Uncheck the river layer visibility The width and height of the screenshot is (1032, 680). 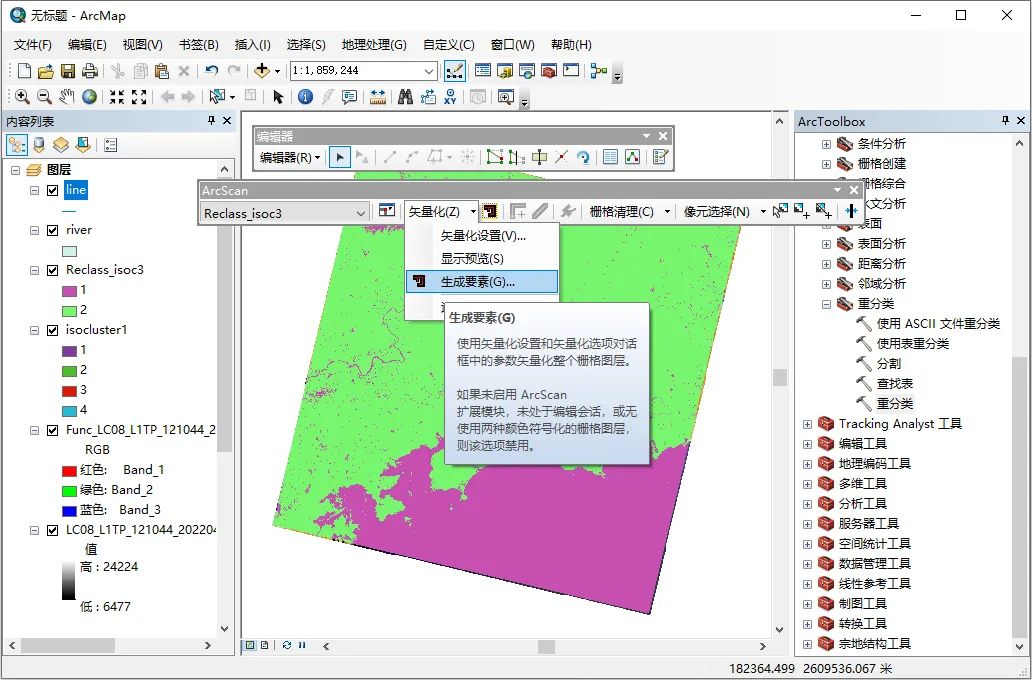click(x=53, y=230)
